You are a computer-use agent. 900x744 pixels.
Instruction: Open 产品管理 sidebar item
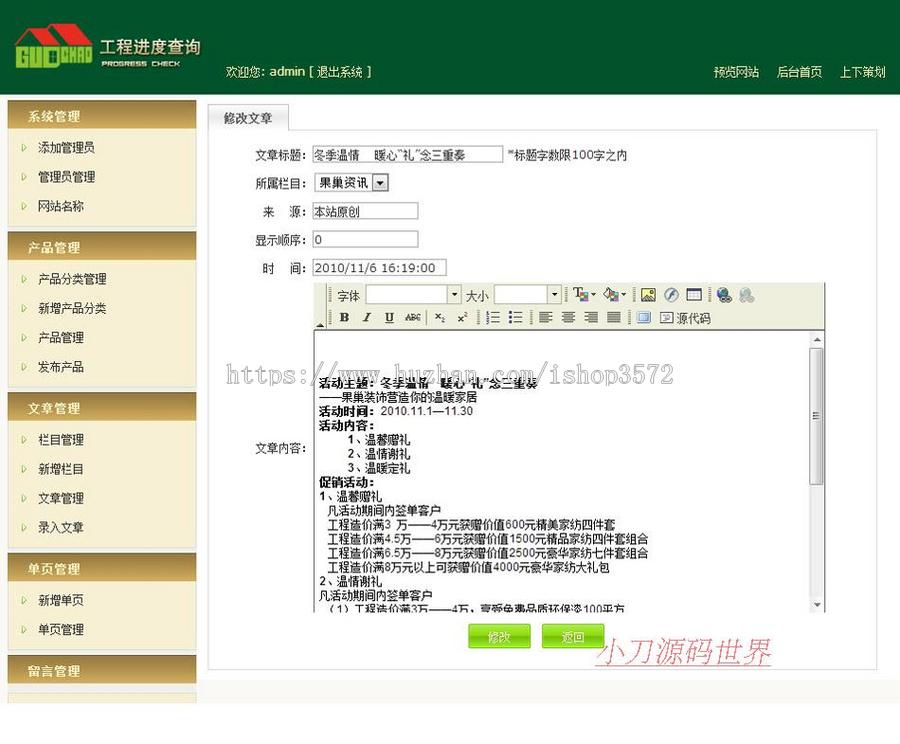click(x=60, y=338)
